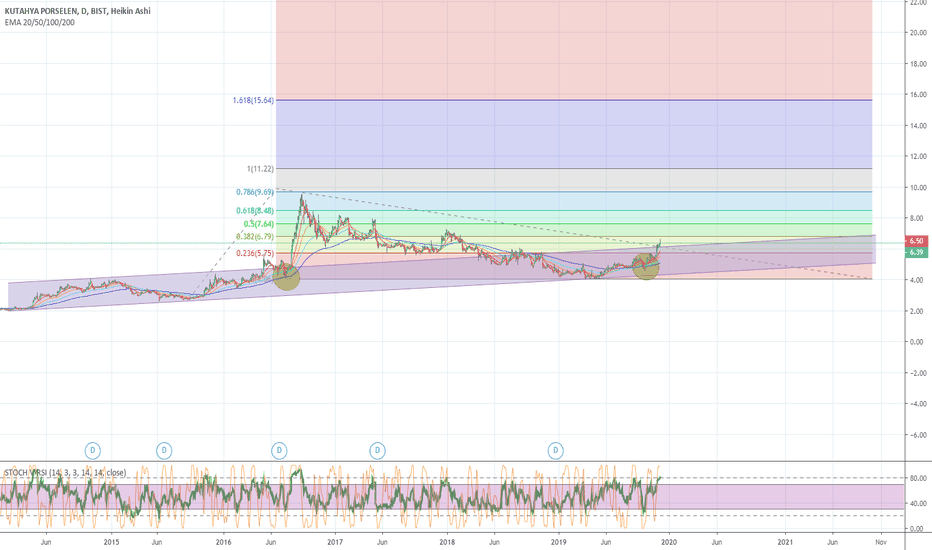
Task: Click the 80.00 Stoch RSI axis label
Action: (918, 478)
